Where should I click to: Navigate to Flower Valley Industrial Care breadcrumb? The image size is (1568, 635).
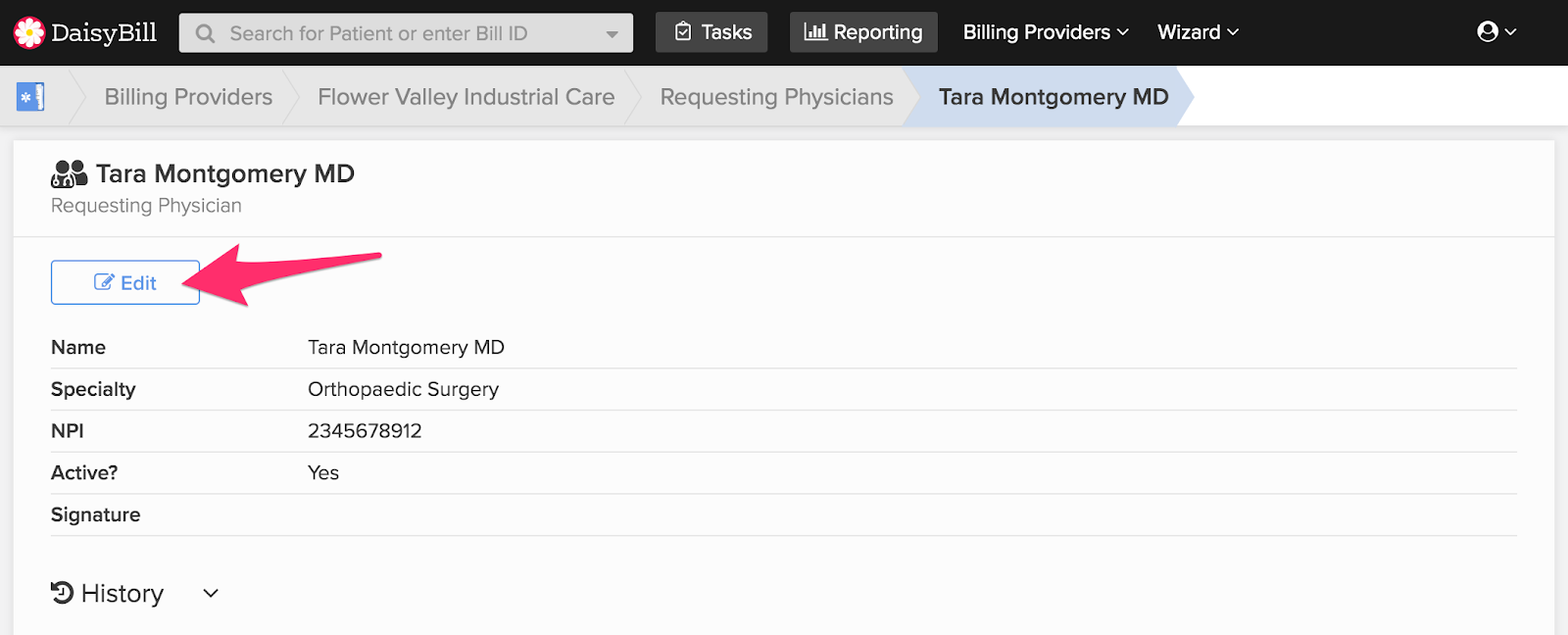point(465,97)
